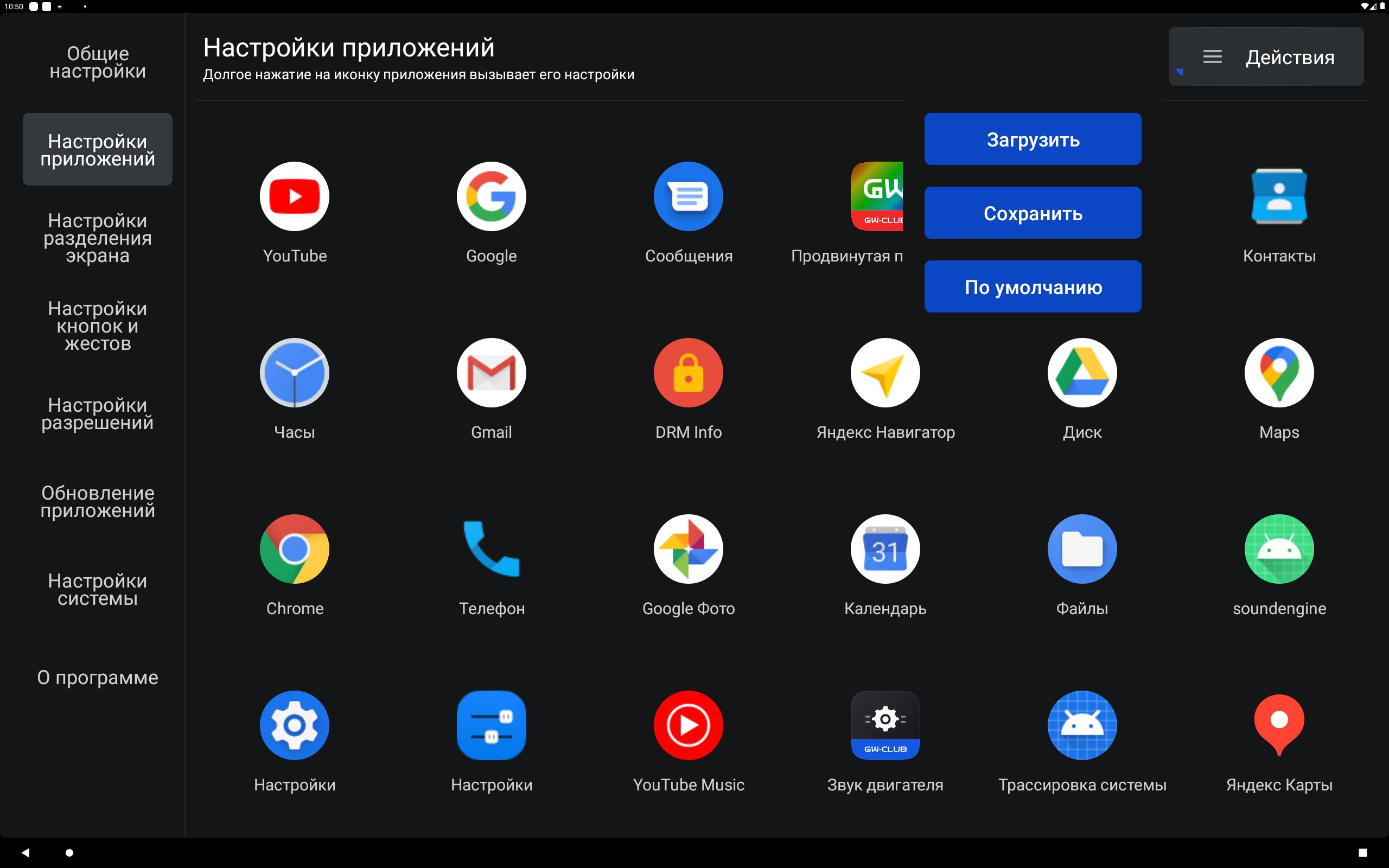Reset settings with По умолчанию button

(x=1032, y=286)
